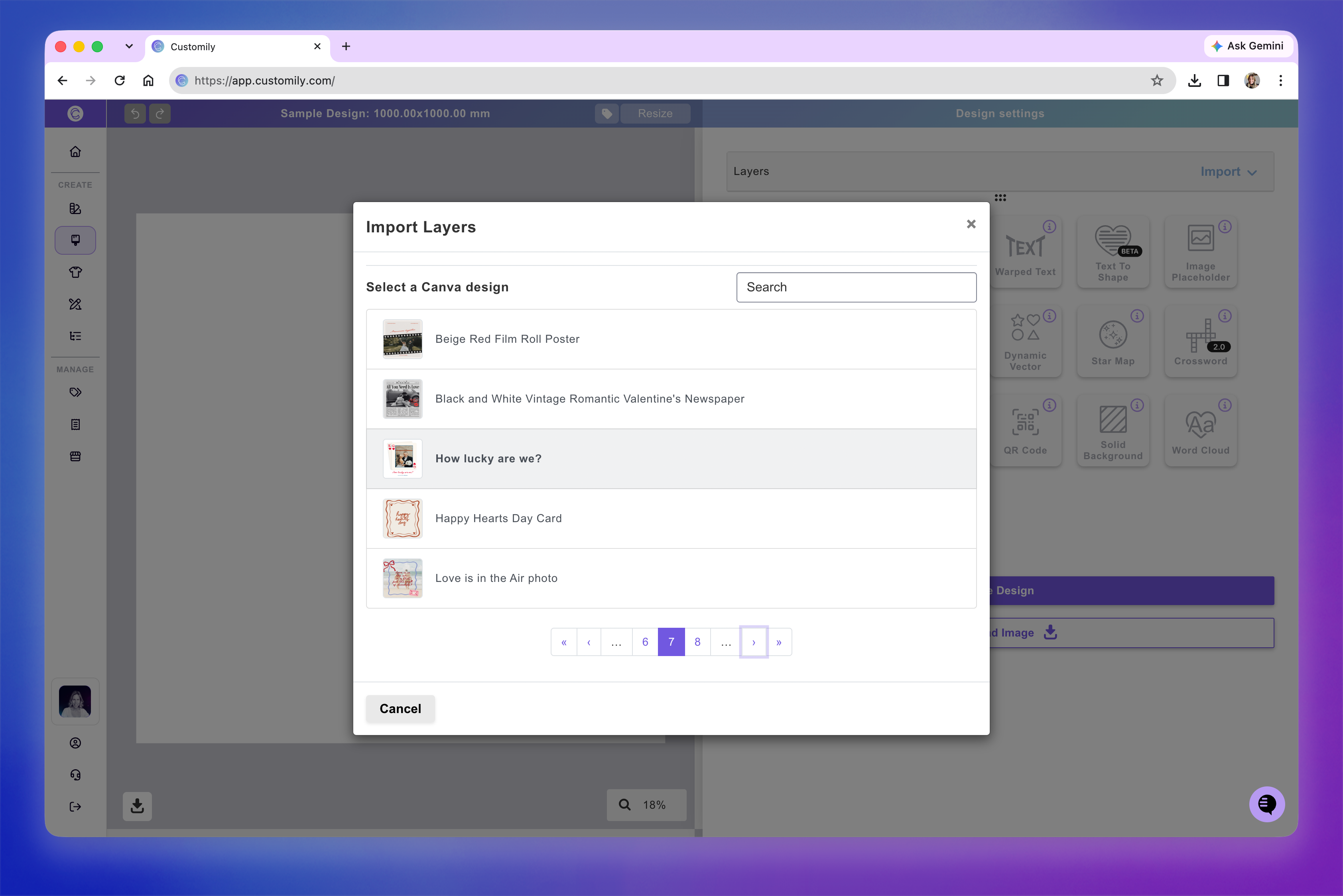Open the T-shirt products sidebar icon
This screenshot has height=896, width=1343.
pos(75,272)
